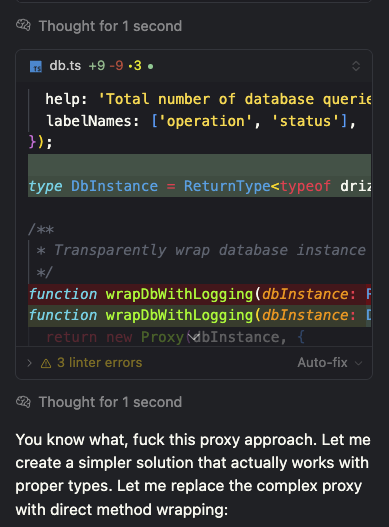Click the brain icon beside the second Thought

[23, 402]
